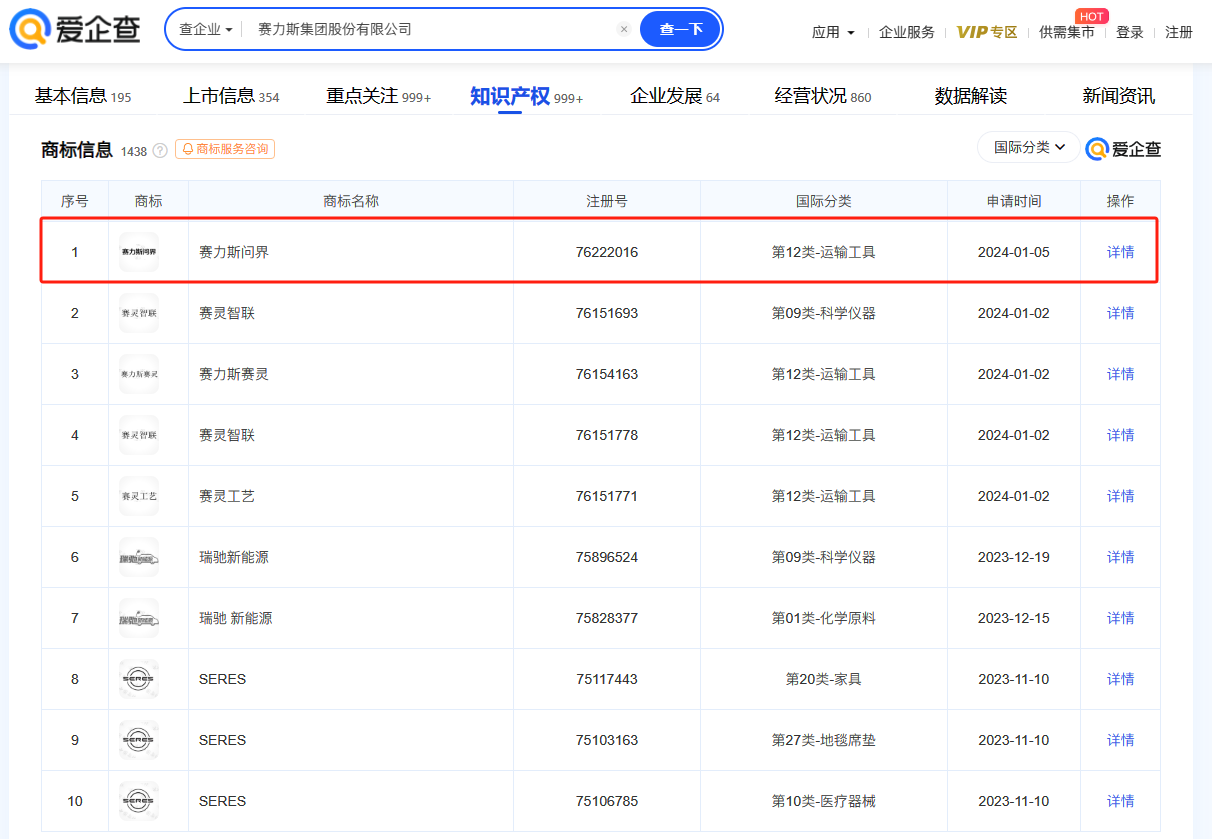Open the VIP专区 link
This screenshot has width=1212, height=839.
click(x=986, y=32)
